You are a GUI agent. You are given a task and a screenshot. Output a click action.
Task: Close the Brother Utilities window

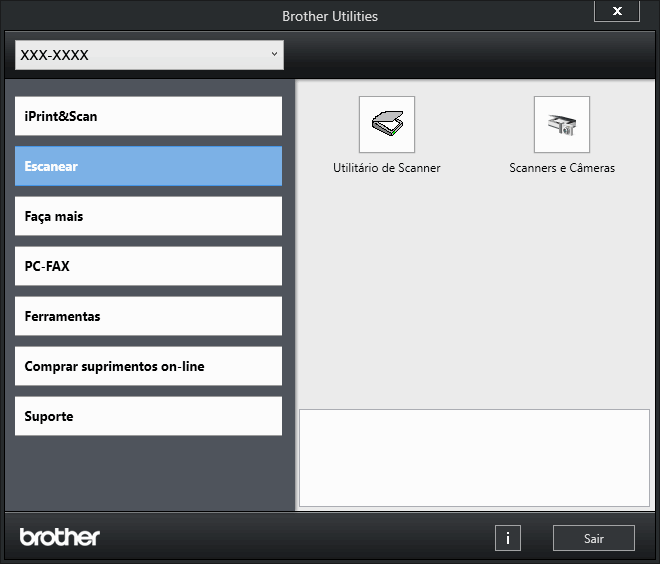[x=617, y=11]
